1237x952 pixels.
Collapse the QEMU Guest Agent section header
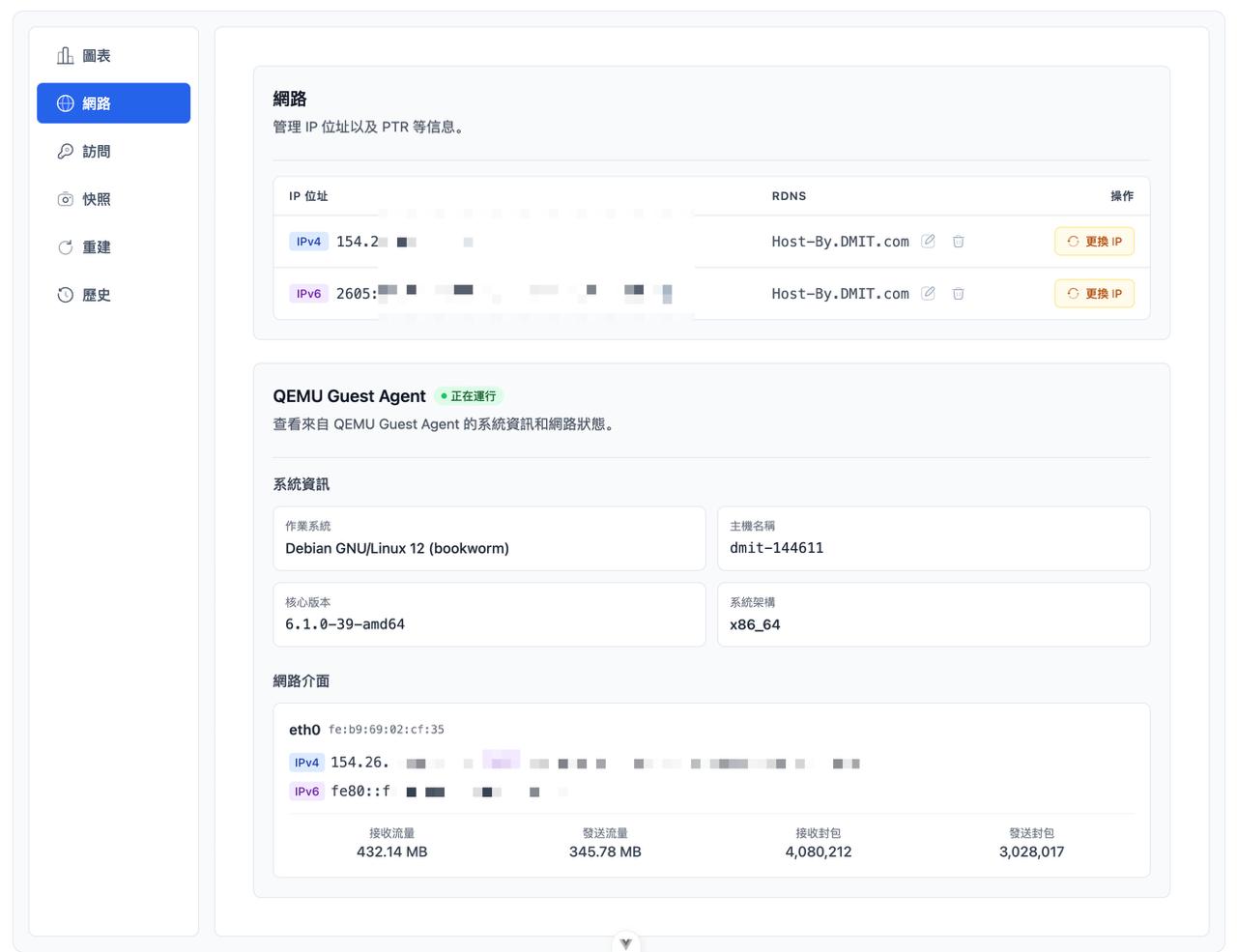coord(349,396)
